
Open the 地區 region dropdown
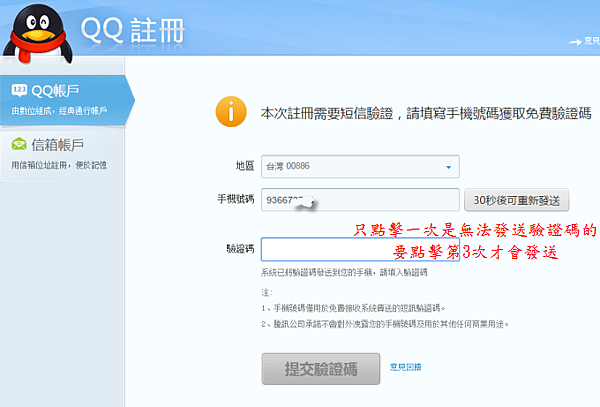pos(360,166)
